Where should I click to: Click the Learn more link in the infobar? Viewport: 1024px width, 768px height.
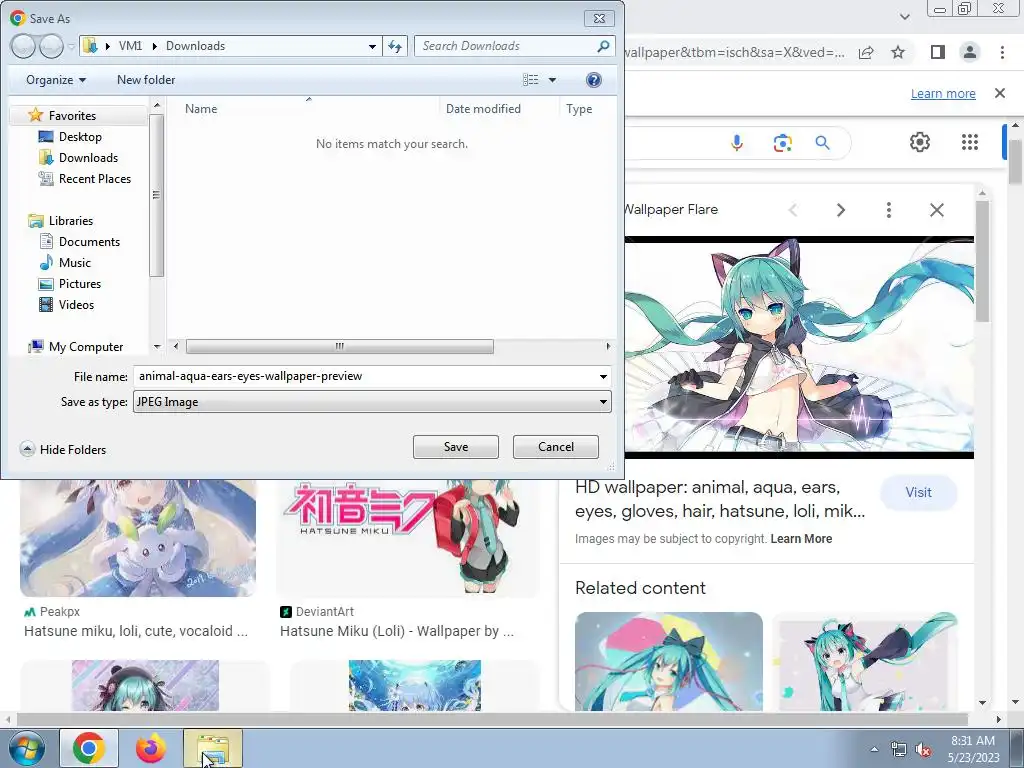click(943, 93)
